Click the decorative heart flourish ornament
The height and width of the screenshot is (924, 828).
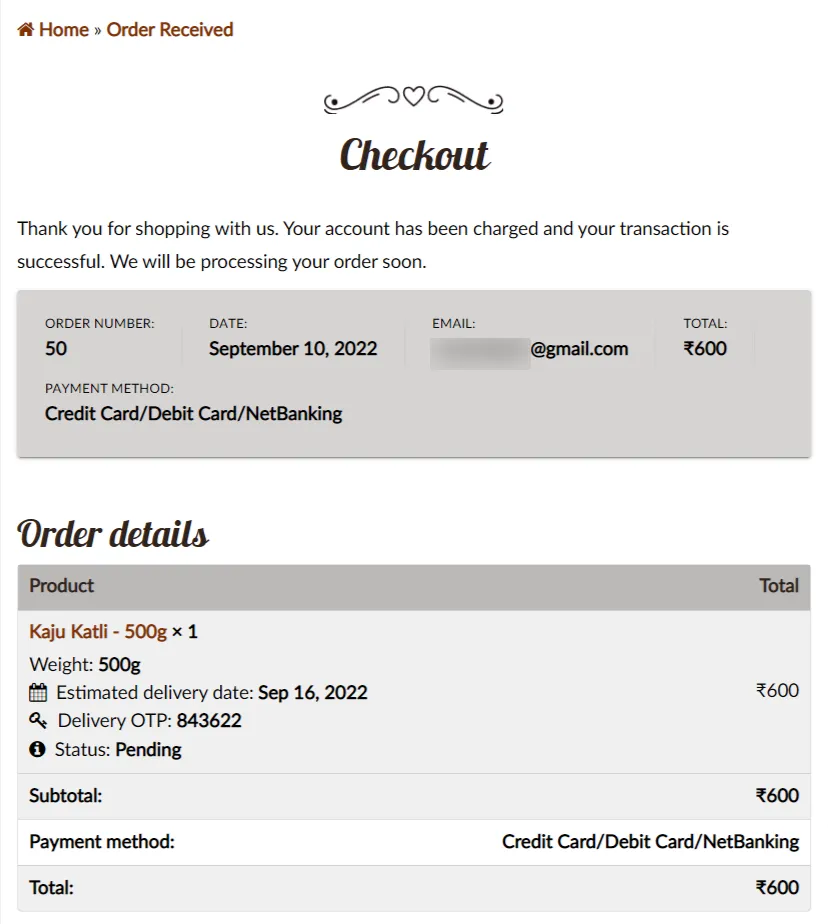pyautogui.click(x=414, y=98)
